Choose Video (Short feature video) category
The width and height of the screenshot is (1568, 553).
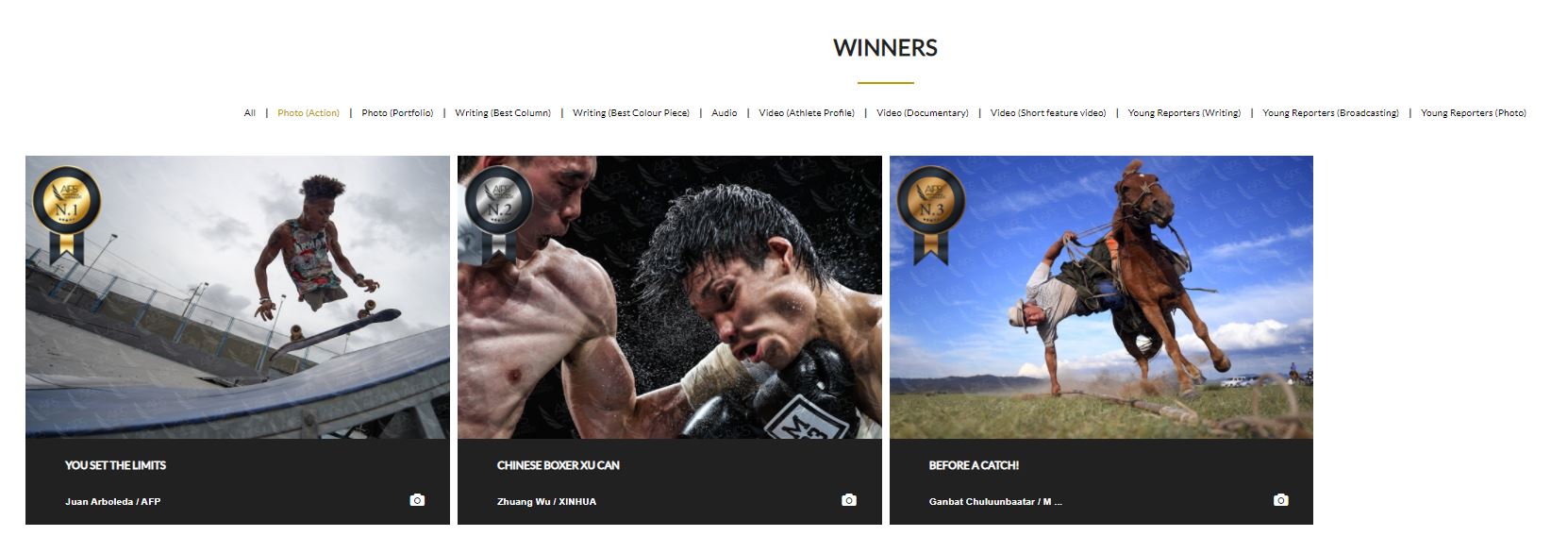point(1048,113)
